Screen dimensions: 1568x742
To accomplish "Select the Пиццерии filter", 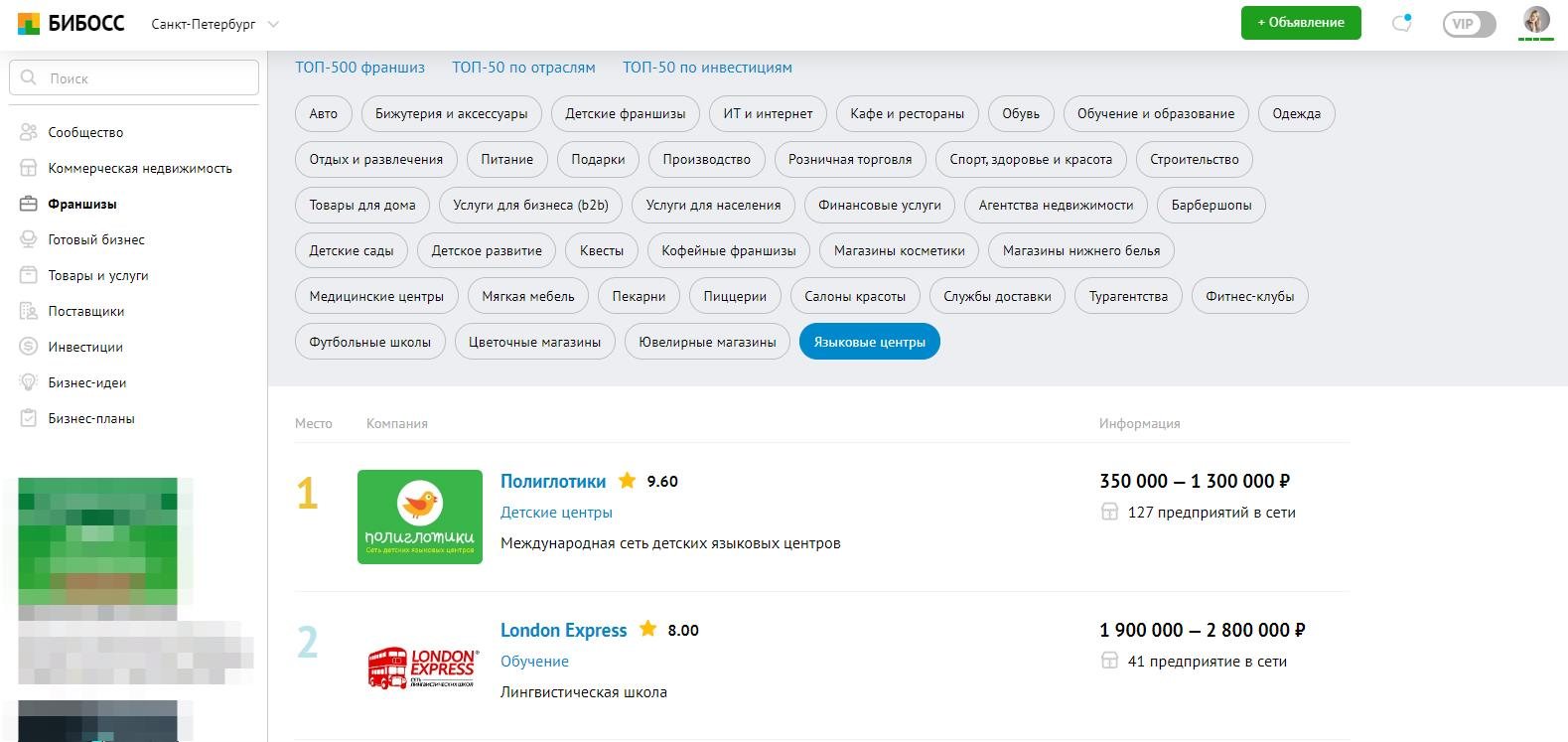I will pyautogui.click(x=735, y=296).
